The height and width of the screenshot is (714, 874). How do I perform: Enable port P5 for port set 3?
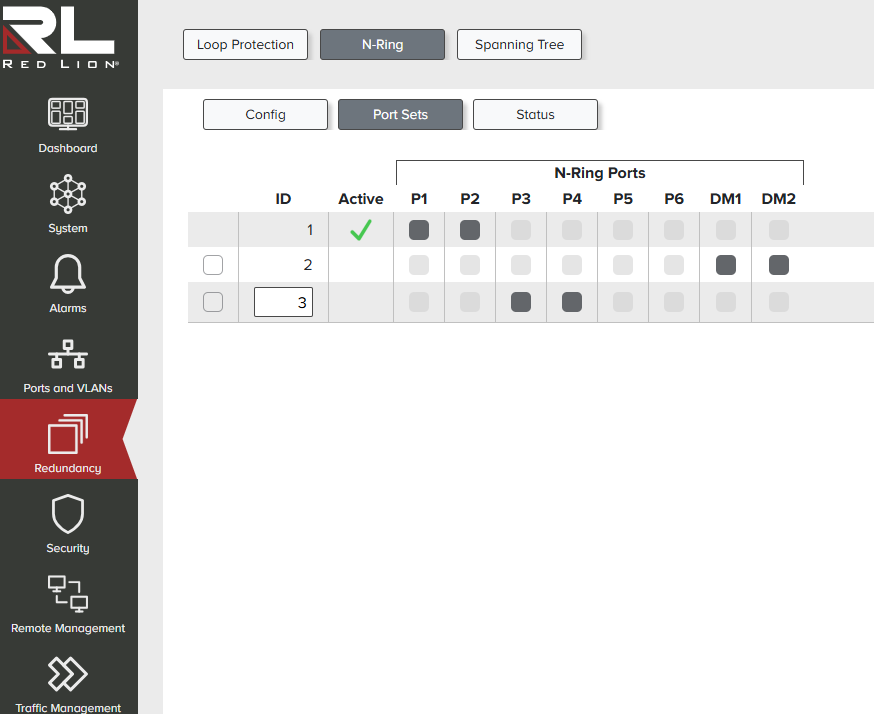coord(623,302)
